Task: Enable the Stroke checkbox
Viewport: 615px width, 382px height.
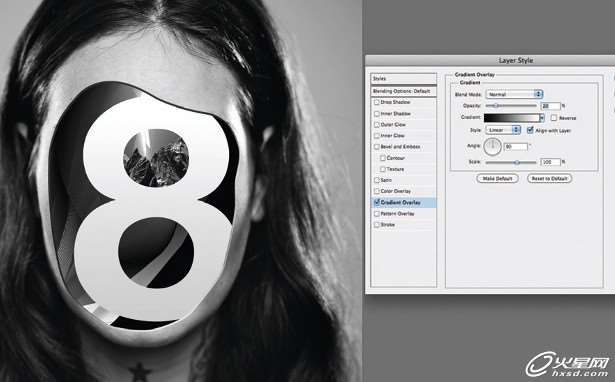Action: (377, 225)
